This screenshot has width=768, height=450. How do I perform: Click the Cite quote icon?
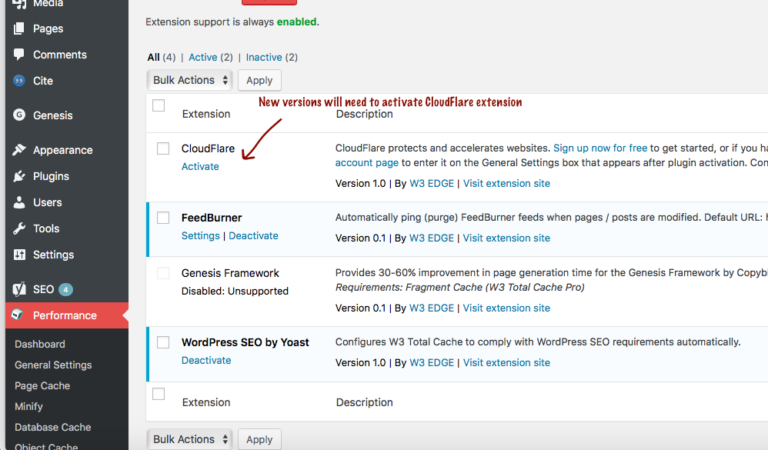(x=19, y=81)
